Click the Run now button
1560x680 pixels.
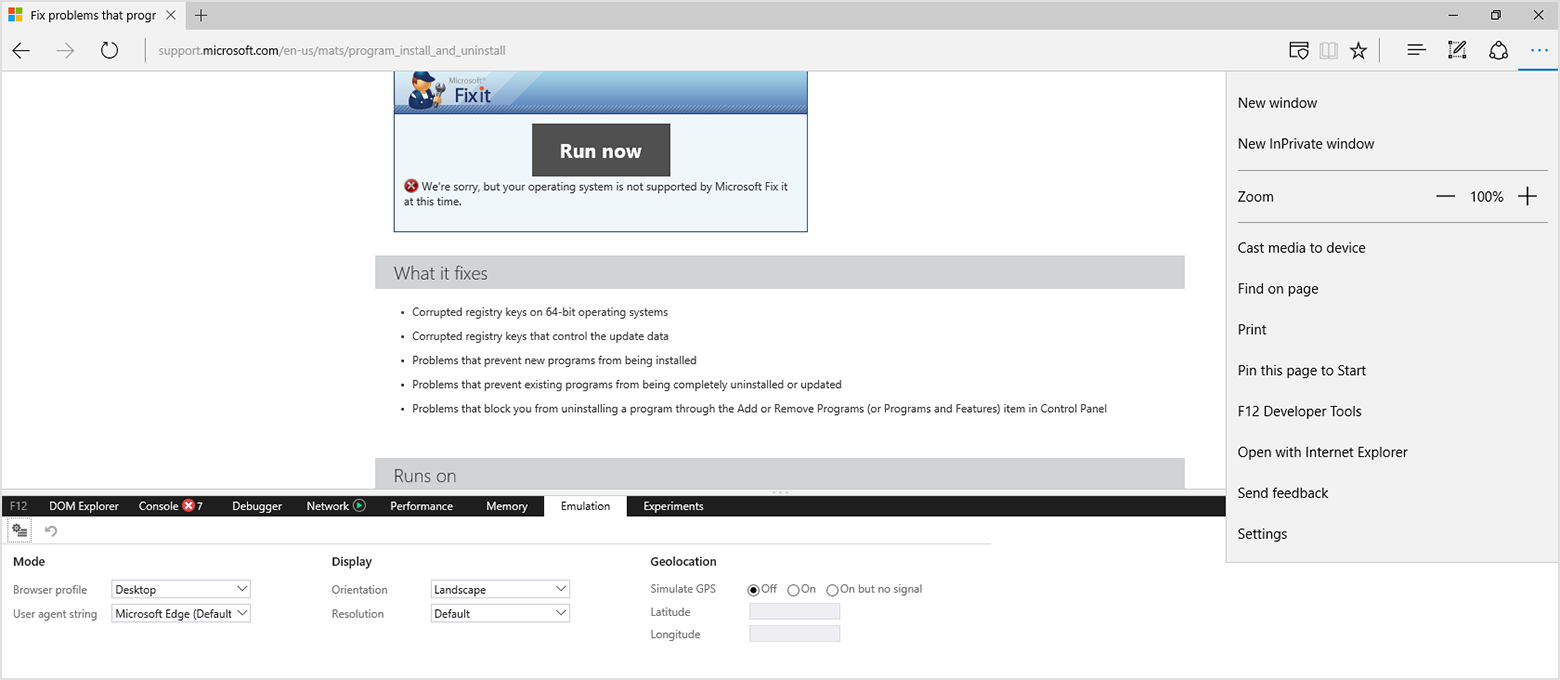(601, 151)
